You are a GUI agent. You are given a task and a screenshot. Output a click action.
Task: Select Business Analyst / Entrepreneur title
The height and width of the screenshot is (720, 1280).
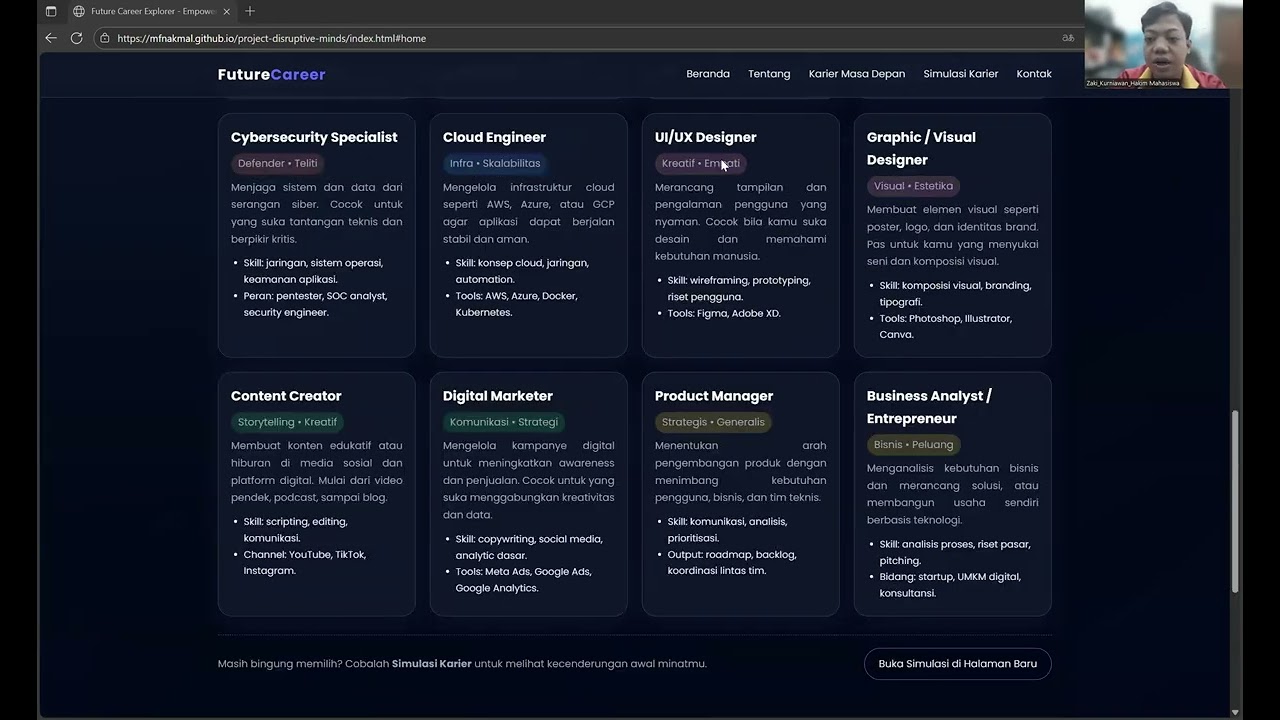tap(929, 407)
